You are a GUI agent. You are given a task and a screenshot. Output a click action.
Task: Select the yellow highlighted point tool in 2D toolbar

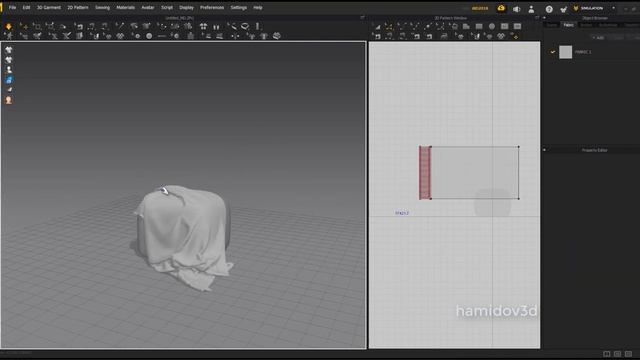coord(389,27)
